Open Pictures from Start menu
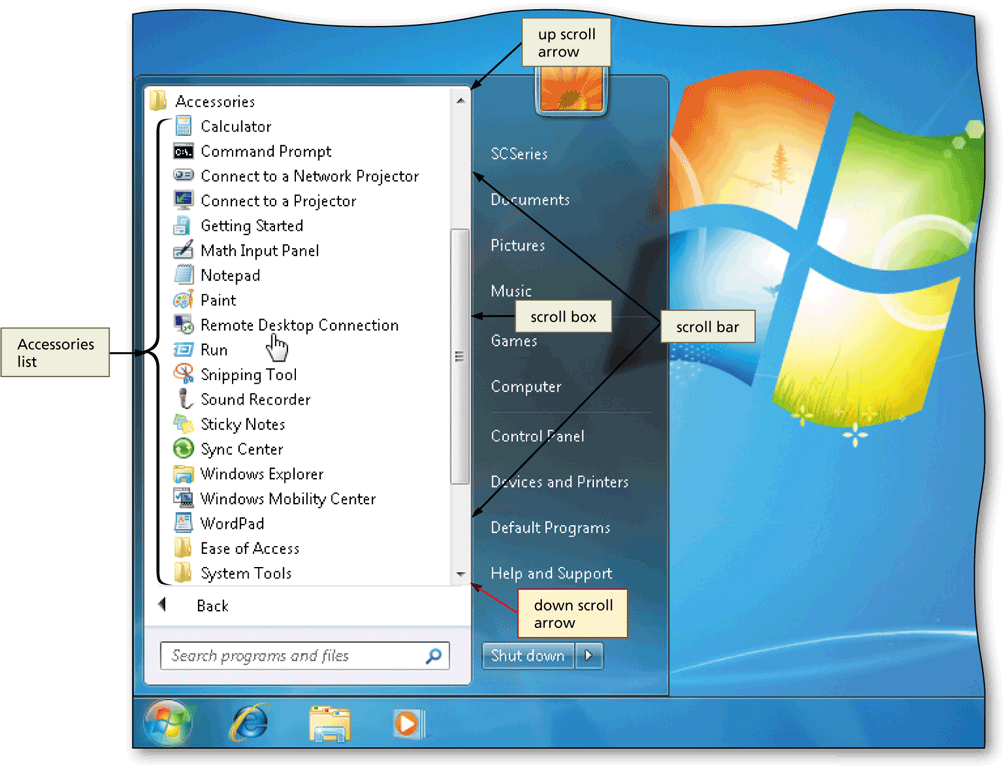 [518, 246]
